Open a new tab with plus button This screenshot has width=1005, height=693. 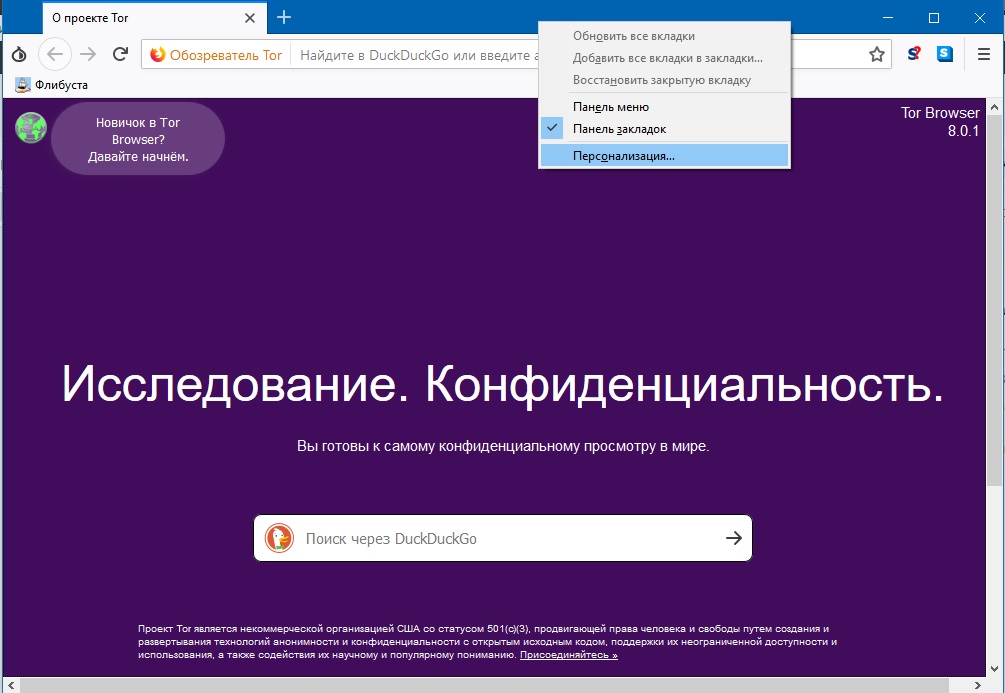pos(284,17)
